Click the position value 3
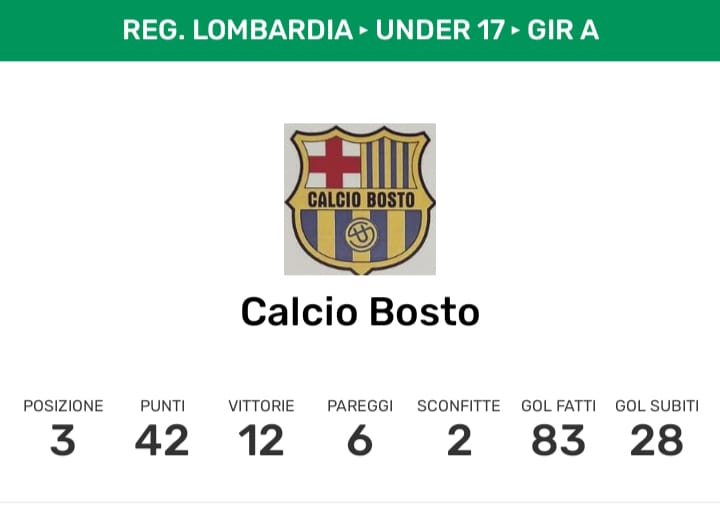 pos(63,440)
